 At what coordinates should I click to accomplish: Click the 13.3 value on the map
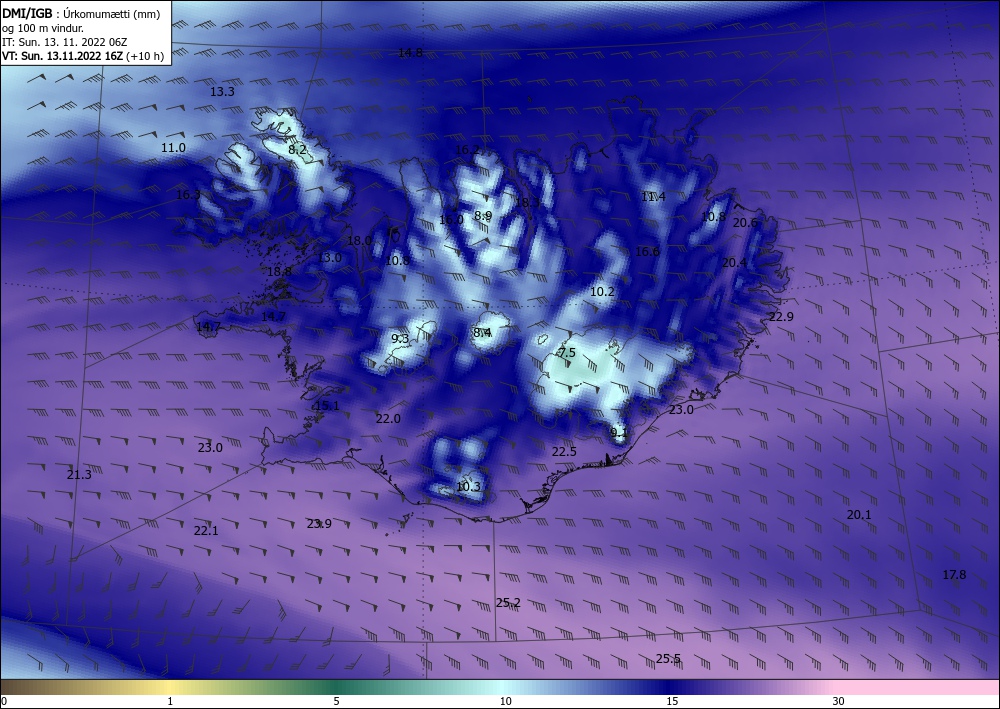click(222, 92)
